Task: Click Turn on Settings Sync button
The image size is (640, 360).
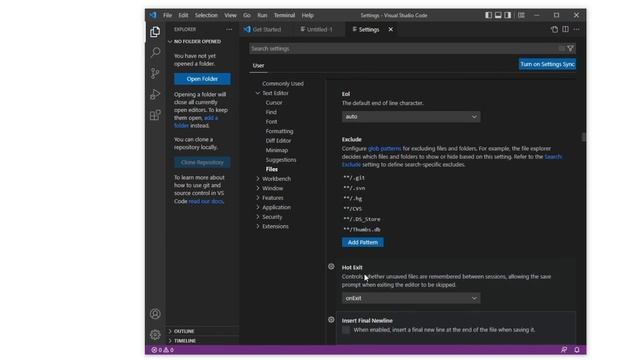Action: pyautogui.click(x=547, y=64)
